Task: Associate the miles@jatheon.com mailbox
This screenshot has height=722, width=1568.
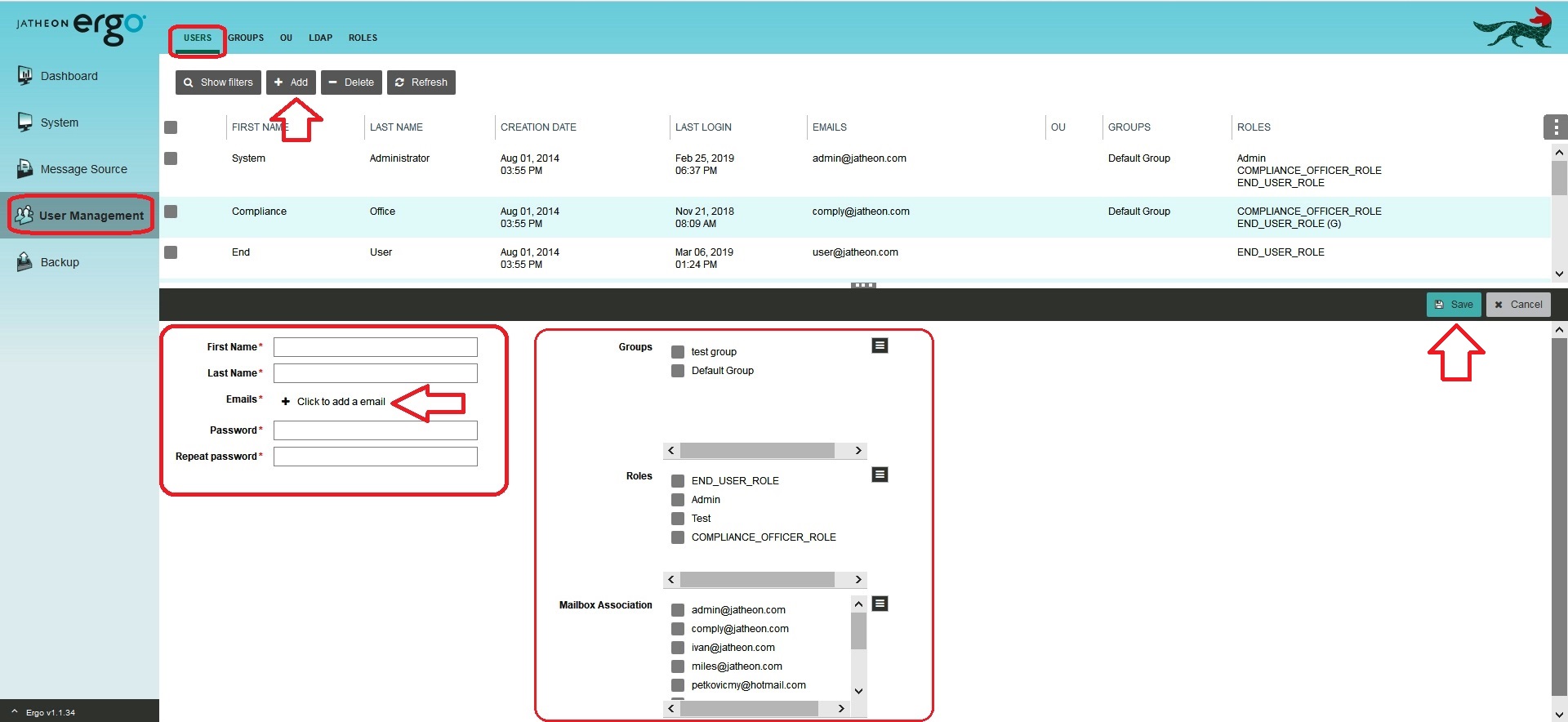Action: pos(678,666)
